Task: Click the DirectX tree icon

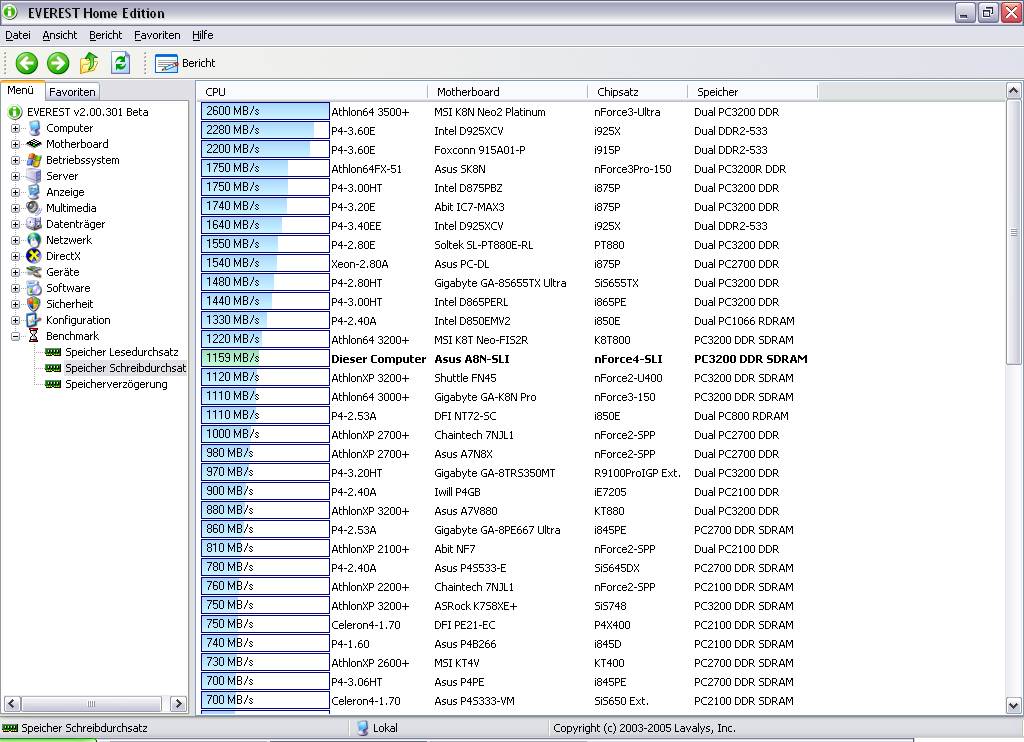Action: (34, 256)
